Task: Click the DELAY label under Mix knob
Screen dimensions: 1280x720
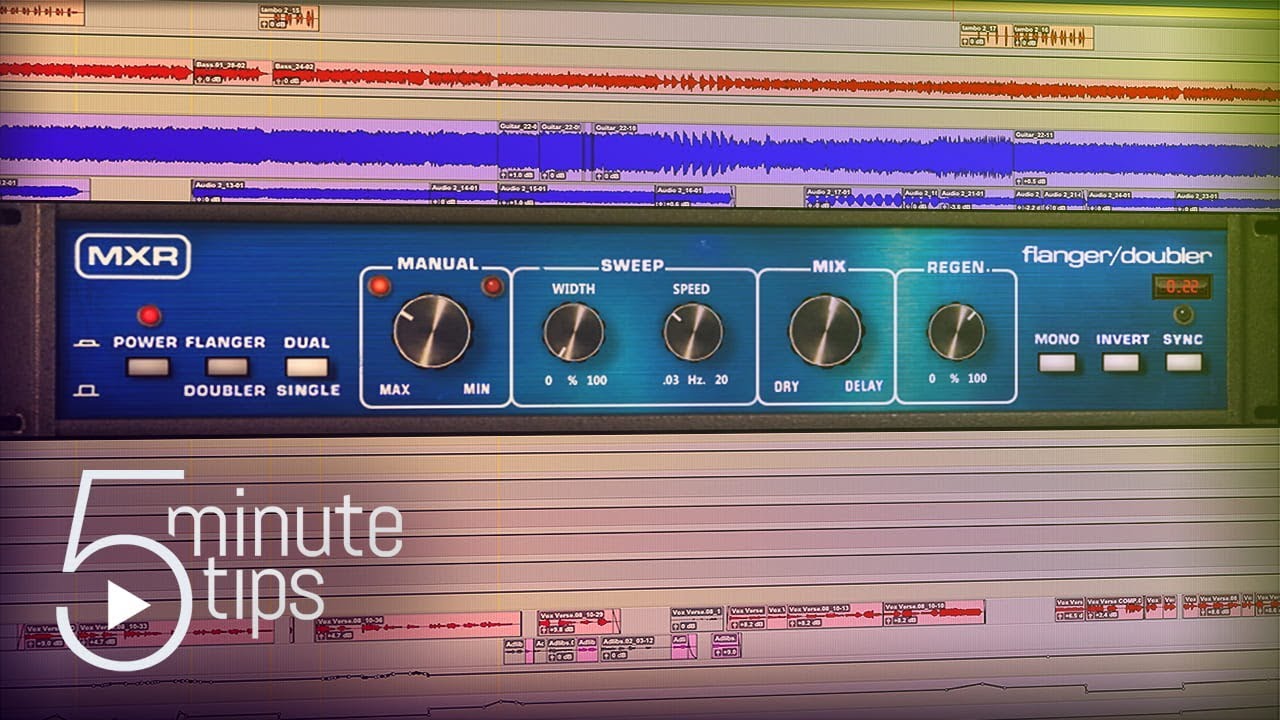Action: (x=864, y=386)
